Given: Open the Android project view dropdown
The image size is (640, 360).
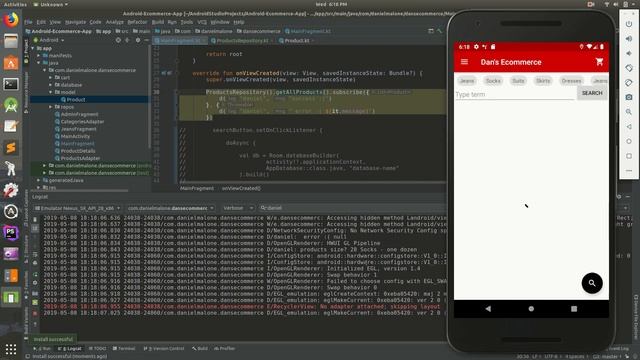Looking at the screenshot, I should 49,40.
